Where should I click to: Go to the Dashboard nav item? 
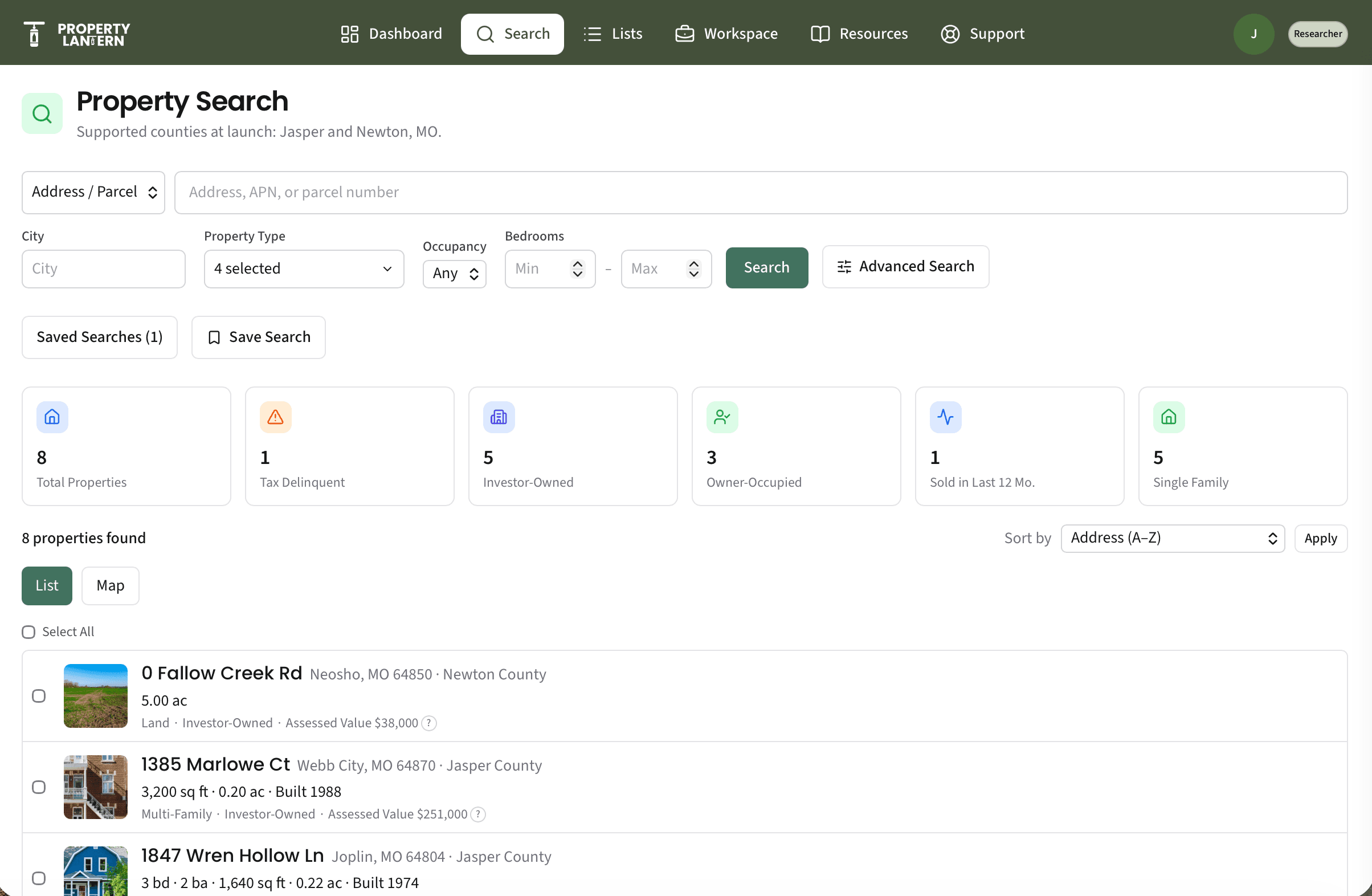pyautogui.click(x=391, y=34)
